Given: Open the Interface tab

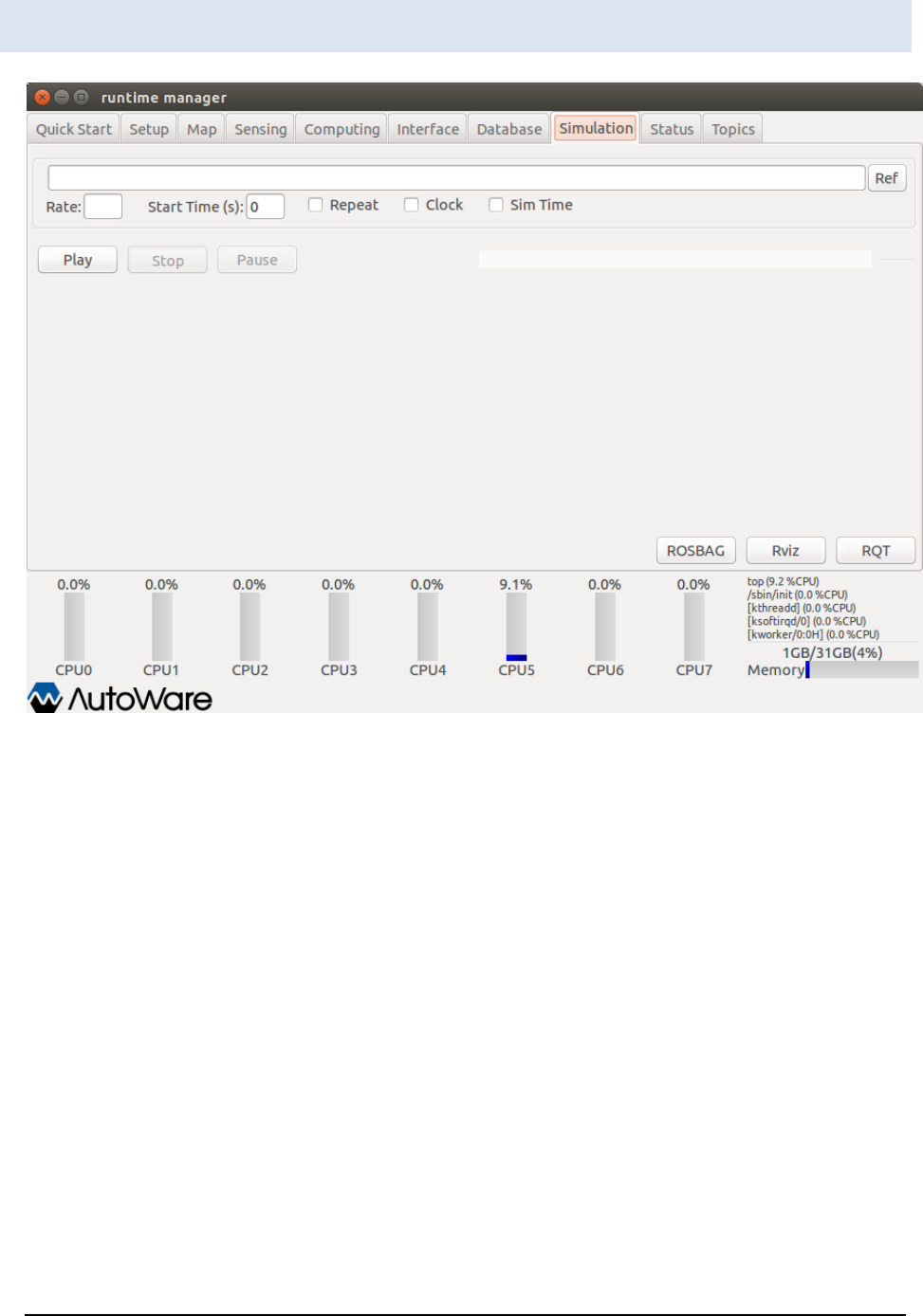Looking at the screenshot, I should pos(428,129).
